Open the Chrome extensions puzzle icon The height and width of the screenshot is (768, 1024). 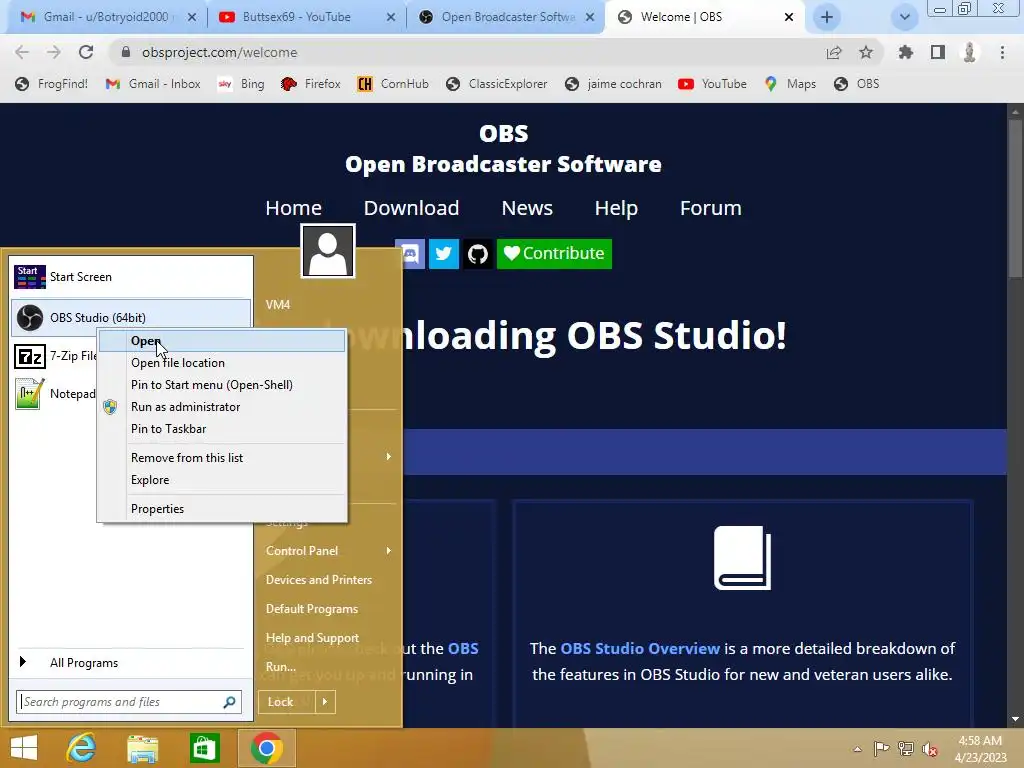click(906, 52)
